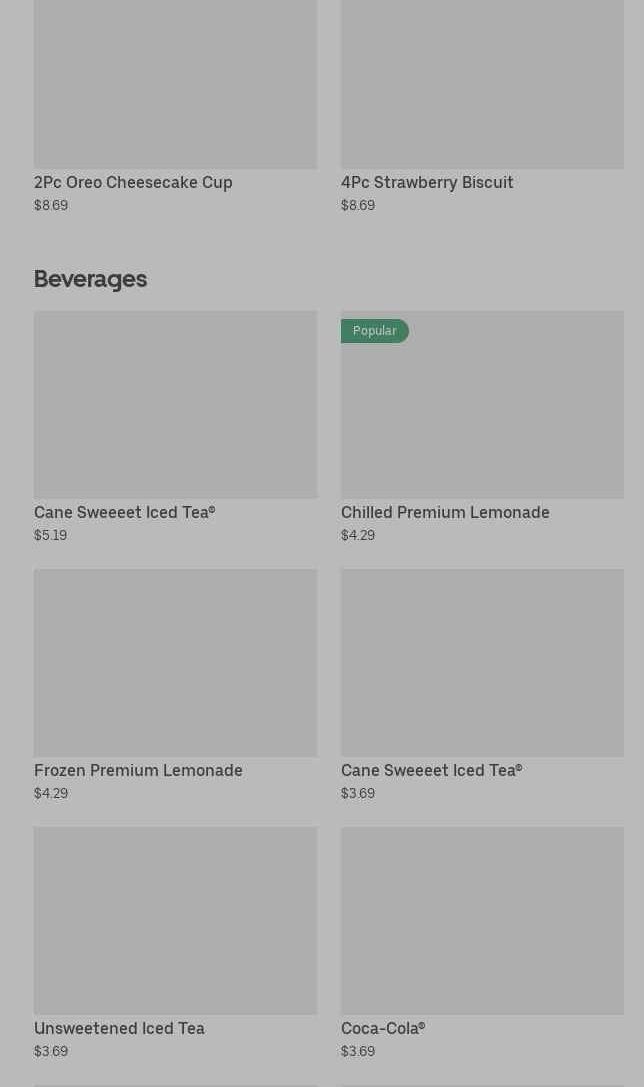Tap the Frozen Premium Lemonade image
Image resolution: width=644 pixels, height=1087 pixels.
coord(175,662)
